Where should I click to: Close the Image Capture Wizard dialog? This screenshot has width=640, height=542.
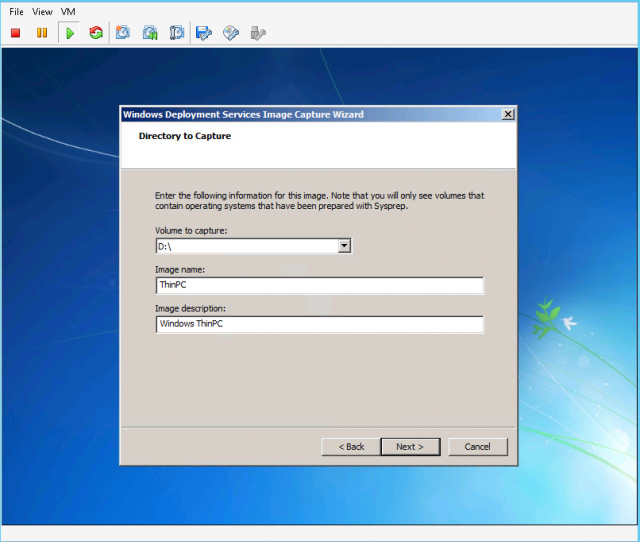tap(508, 115)
